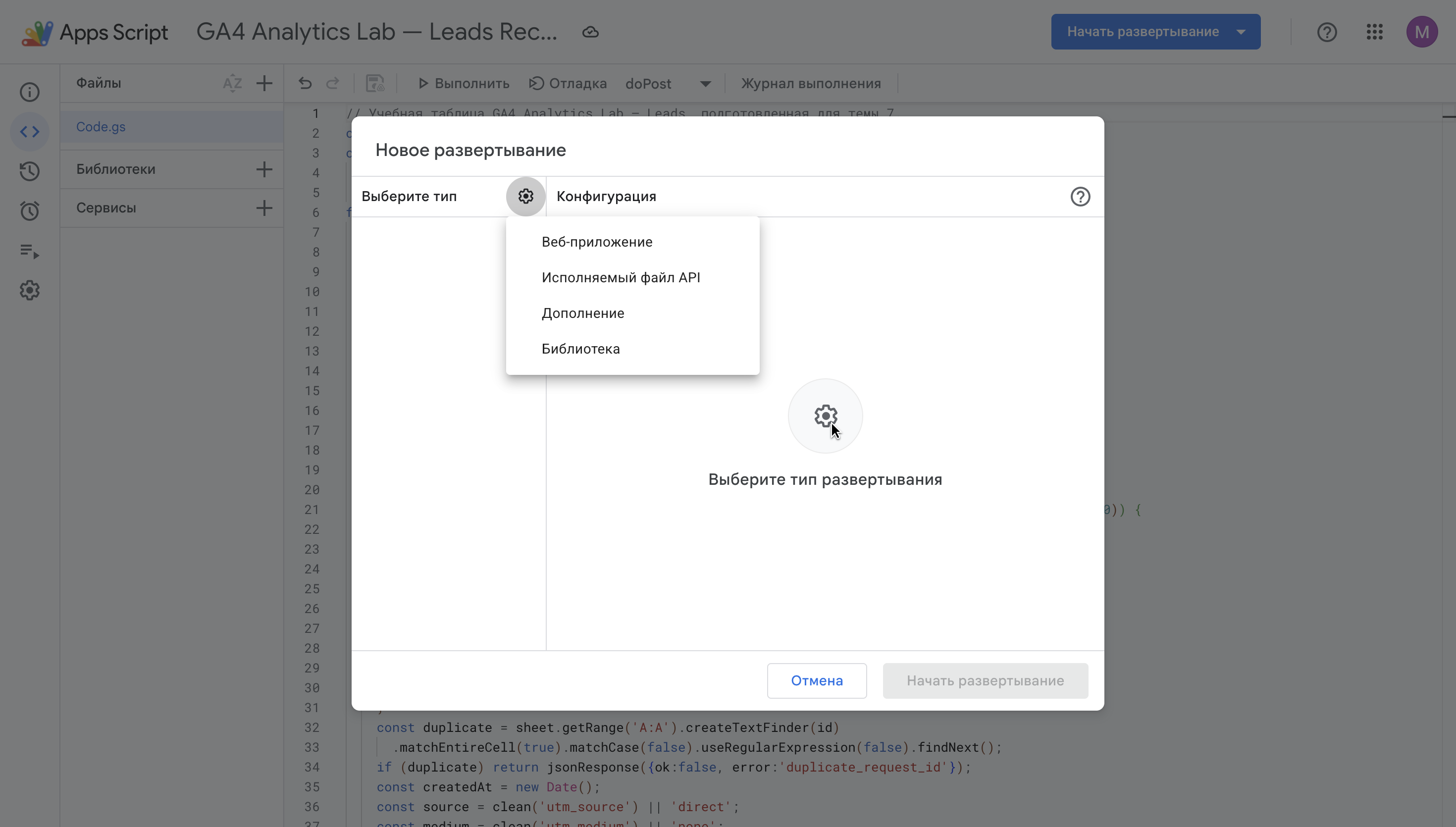Click the redo arrow in the editor toolbar
1456x827 pixels.
pyautogui.click(x=333, y=84)
